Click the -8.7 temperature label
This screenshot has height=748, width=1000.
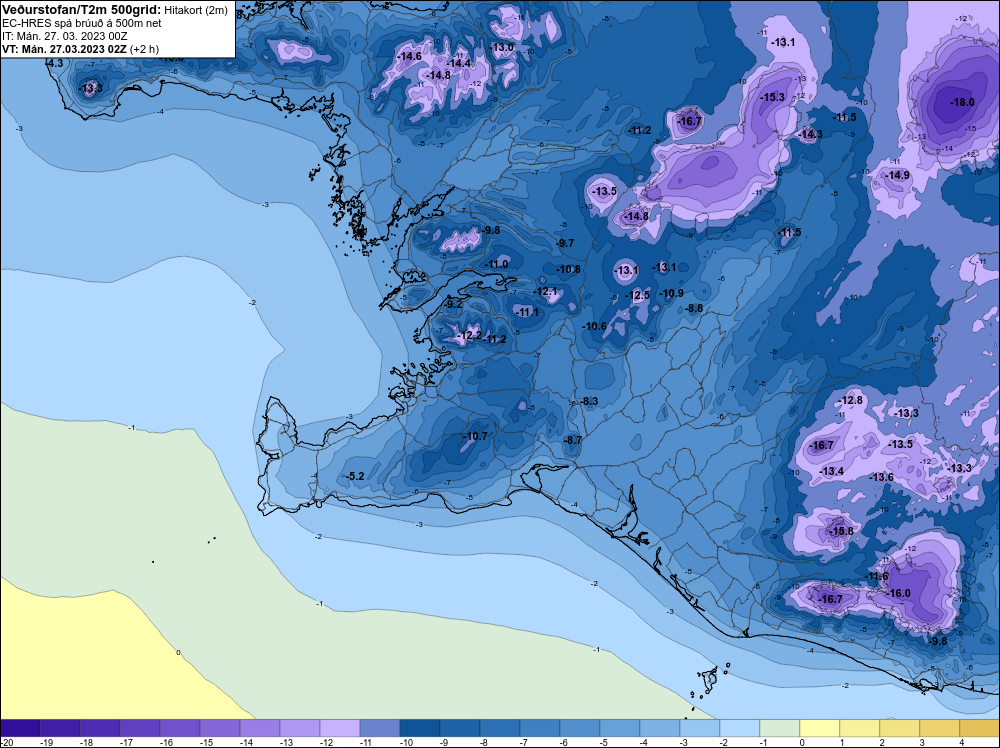pyautogui.click(x=573, y=440)
